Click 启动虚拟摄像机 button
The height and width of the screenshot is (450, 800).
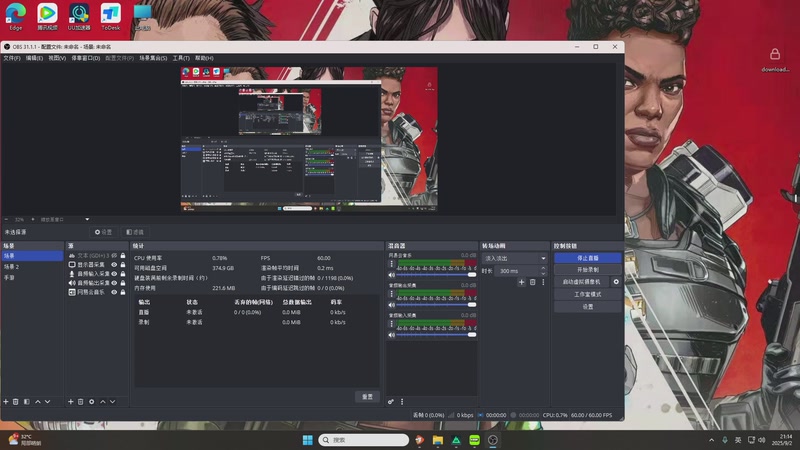[582, 282]
